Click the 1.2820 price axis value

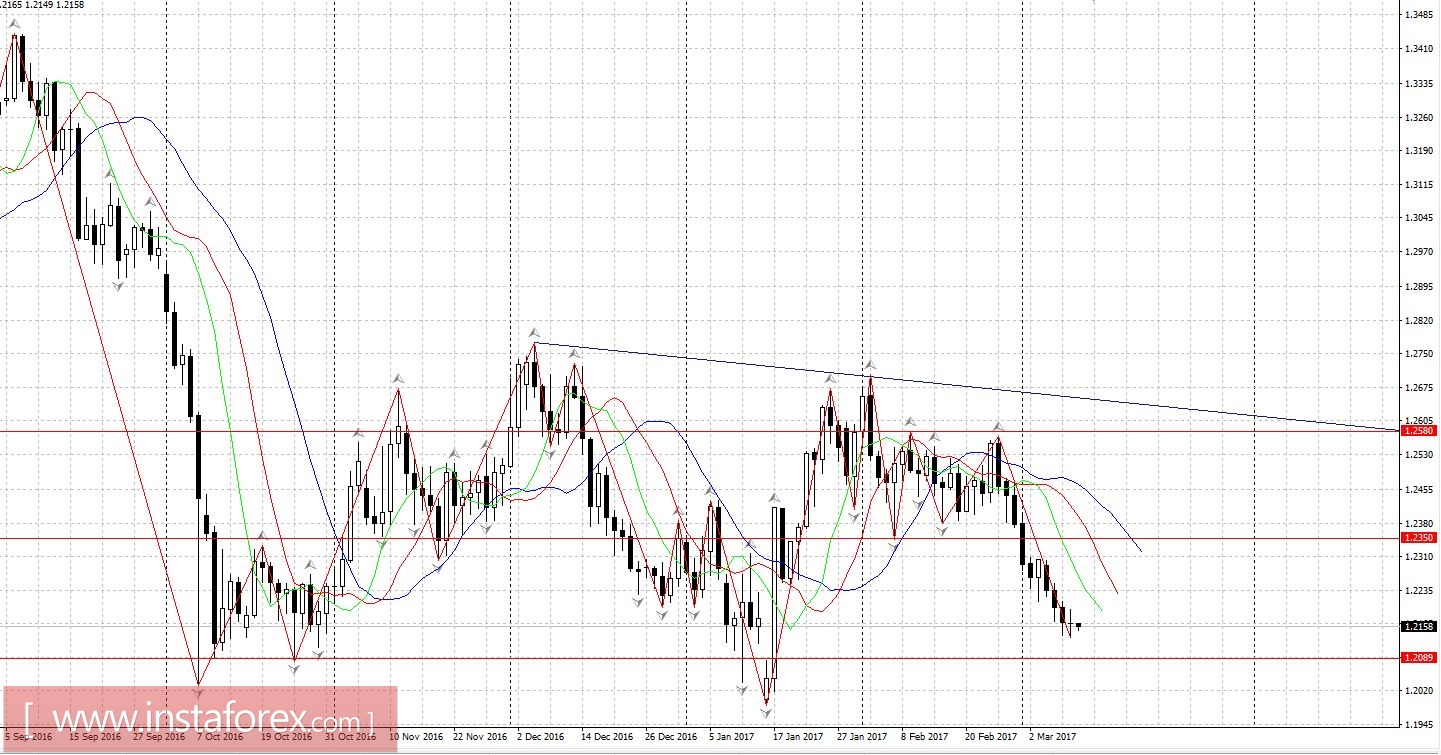(1420, 321)
